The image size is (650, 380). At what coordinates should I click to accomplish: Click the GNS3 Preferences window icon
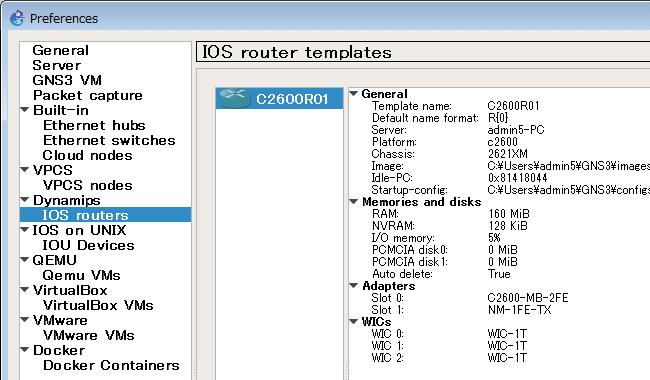(17, 18)
